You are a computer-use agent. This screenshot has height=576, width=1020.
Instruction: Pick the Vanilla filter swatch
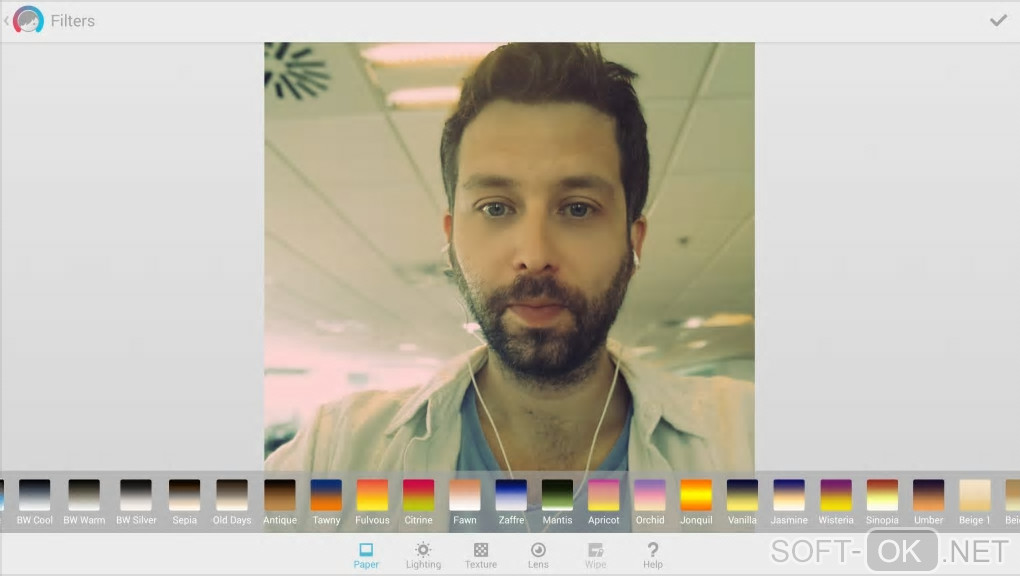742,495
